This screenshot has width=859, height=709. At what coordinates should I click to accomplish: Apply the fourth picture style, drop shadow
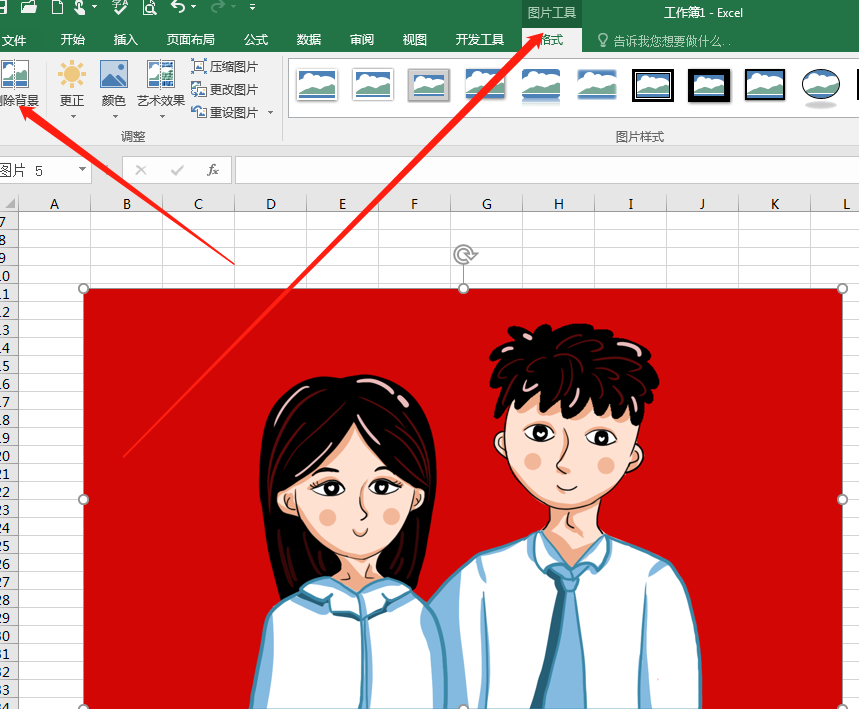click(485, 85)
